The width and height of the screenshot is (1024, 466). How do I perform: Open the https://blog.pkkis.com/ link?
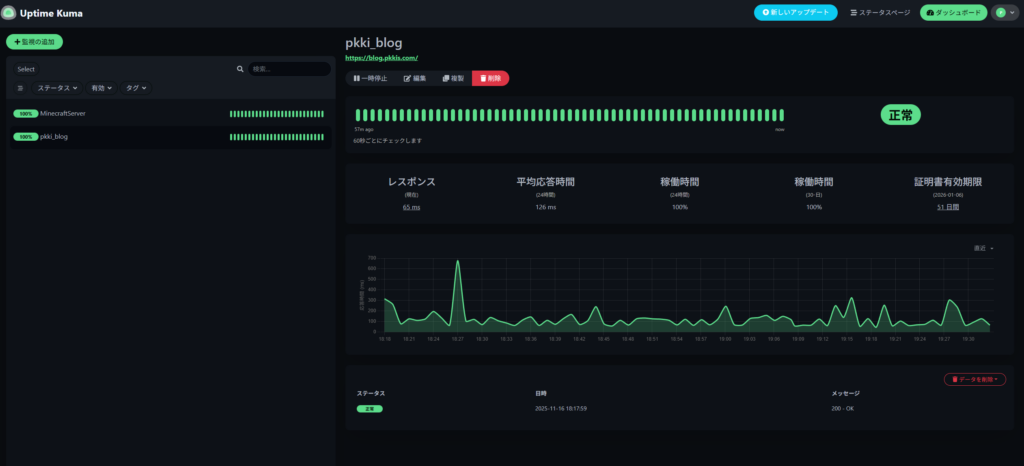coord(381,58)
